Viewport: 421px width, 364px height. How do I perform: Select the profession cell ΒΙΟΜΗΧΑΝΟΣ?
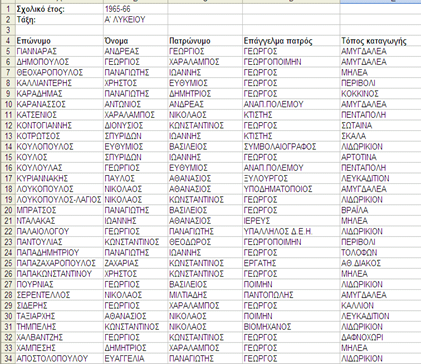click(x=291, y=327)
